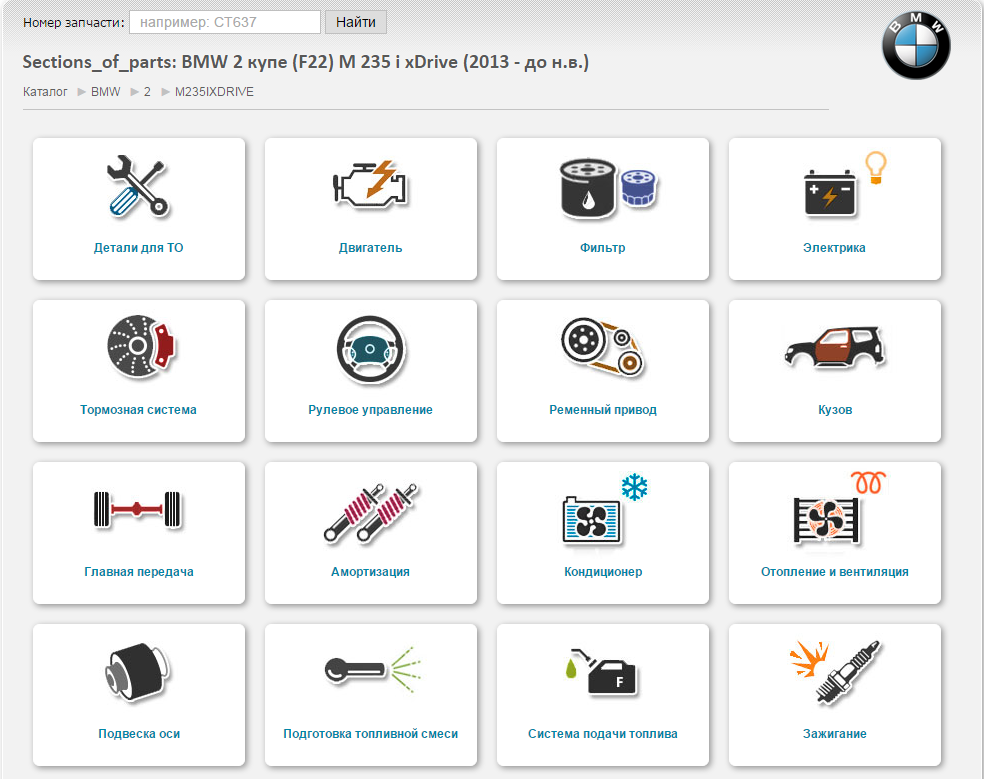
Task: Open the Подвеска оси link
Action: tap(139, 733)
